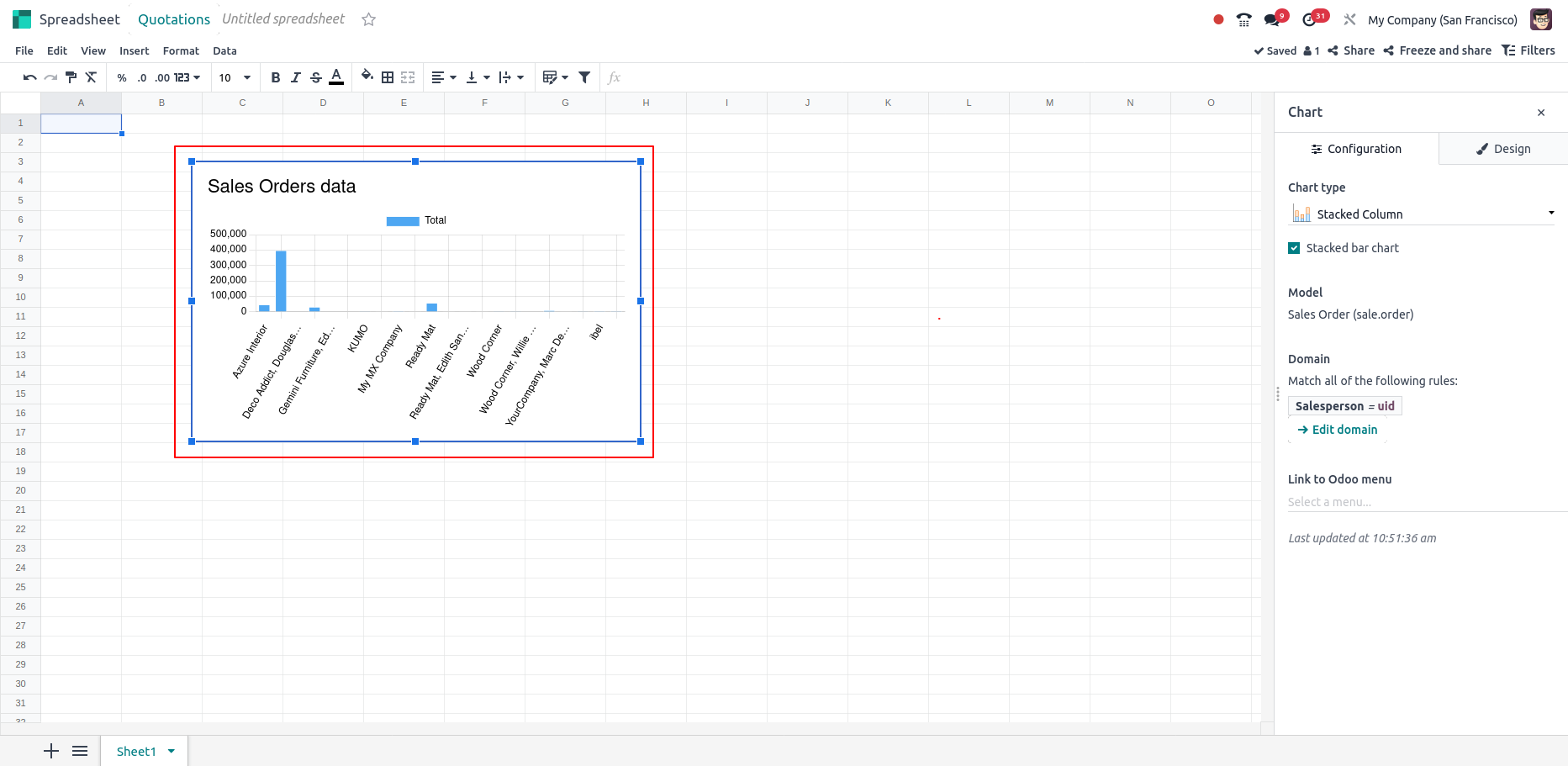Toggle italic formatting
This screenshot has height=766, width=1568.
pyautogui.click(x=296, y=77)
